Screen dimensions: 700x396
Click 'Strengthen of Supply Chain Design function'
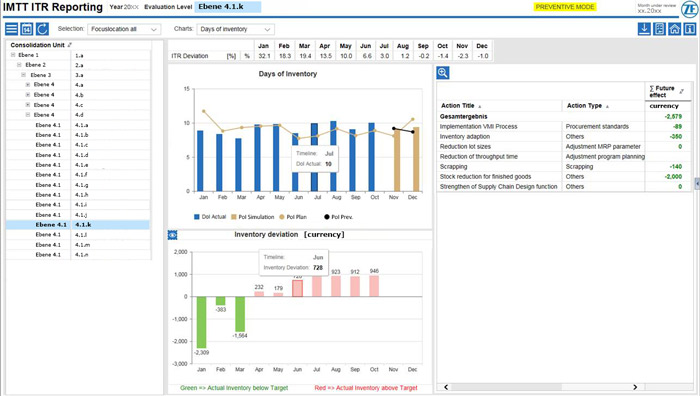499,187
